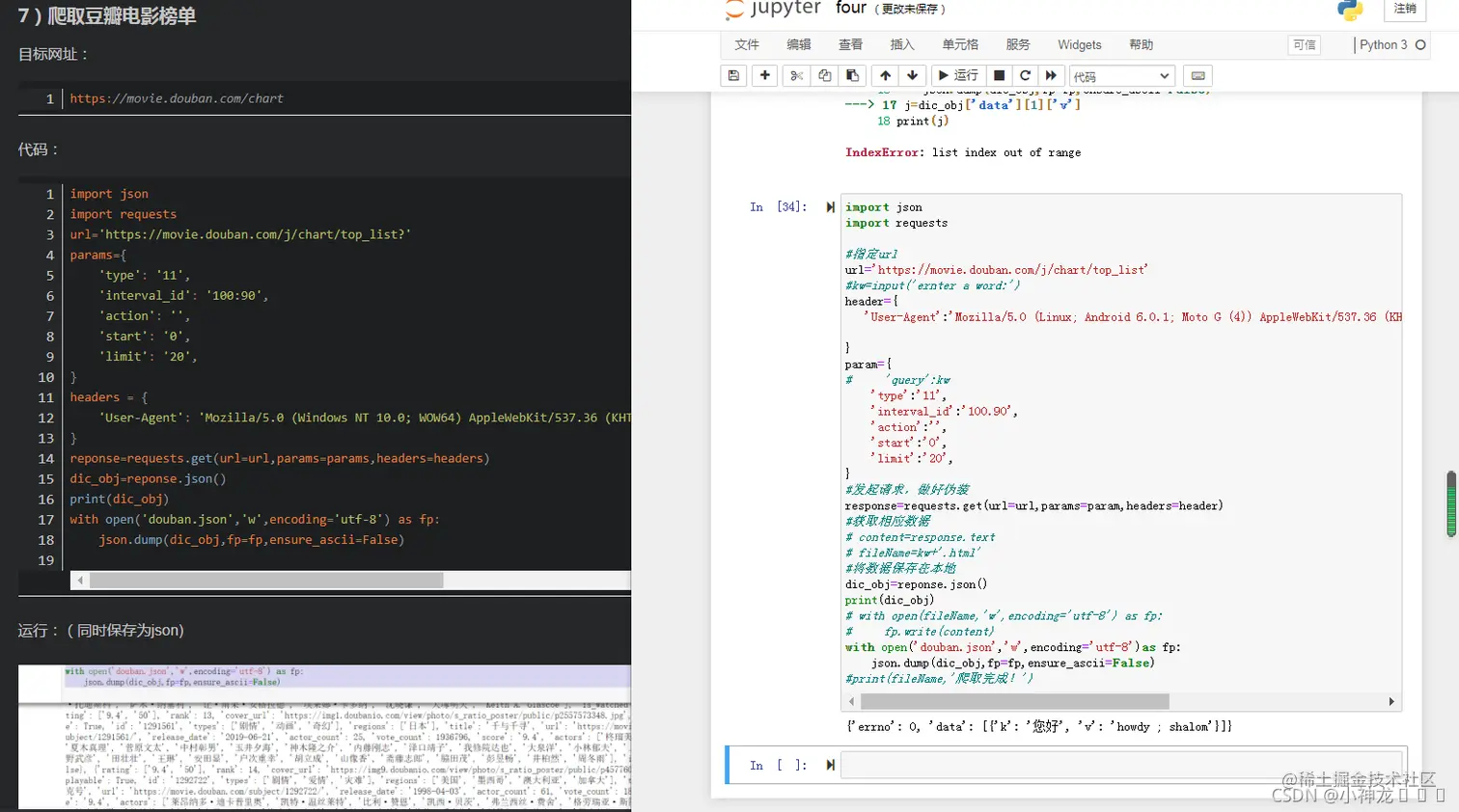Click the 注销 logout button
This screenshot has height=812, width=1459.
click(x=1405, y=9)
